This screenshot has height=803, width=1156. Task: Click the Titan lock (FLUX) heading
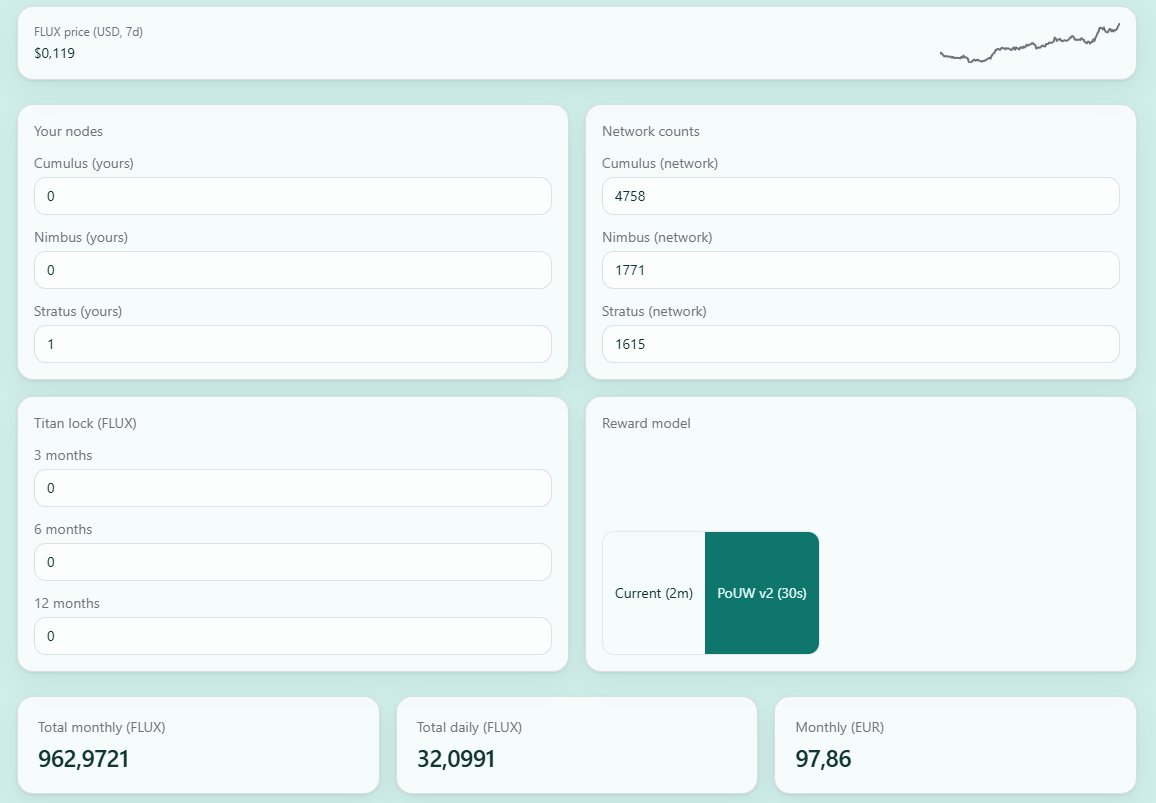point(86,423)
